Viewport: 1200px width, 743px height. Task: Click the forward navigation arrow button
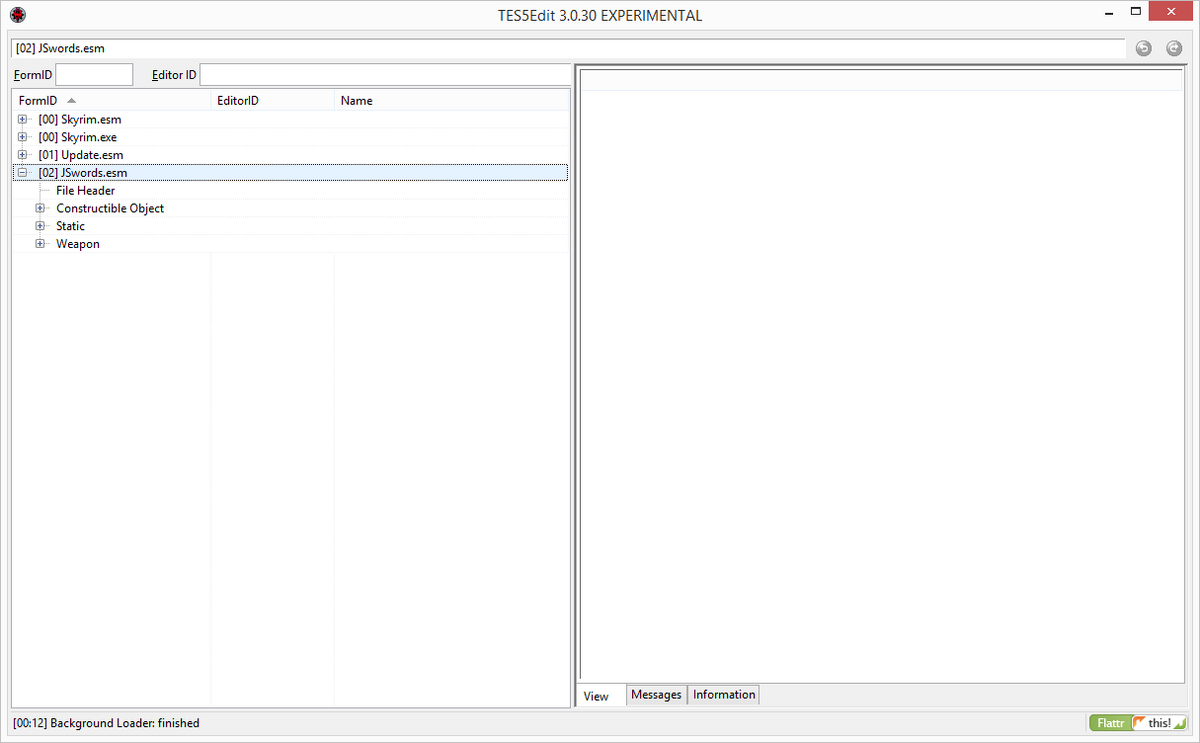[1174, 48]
